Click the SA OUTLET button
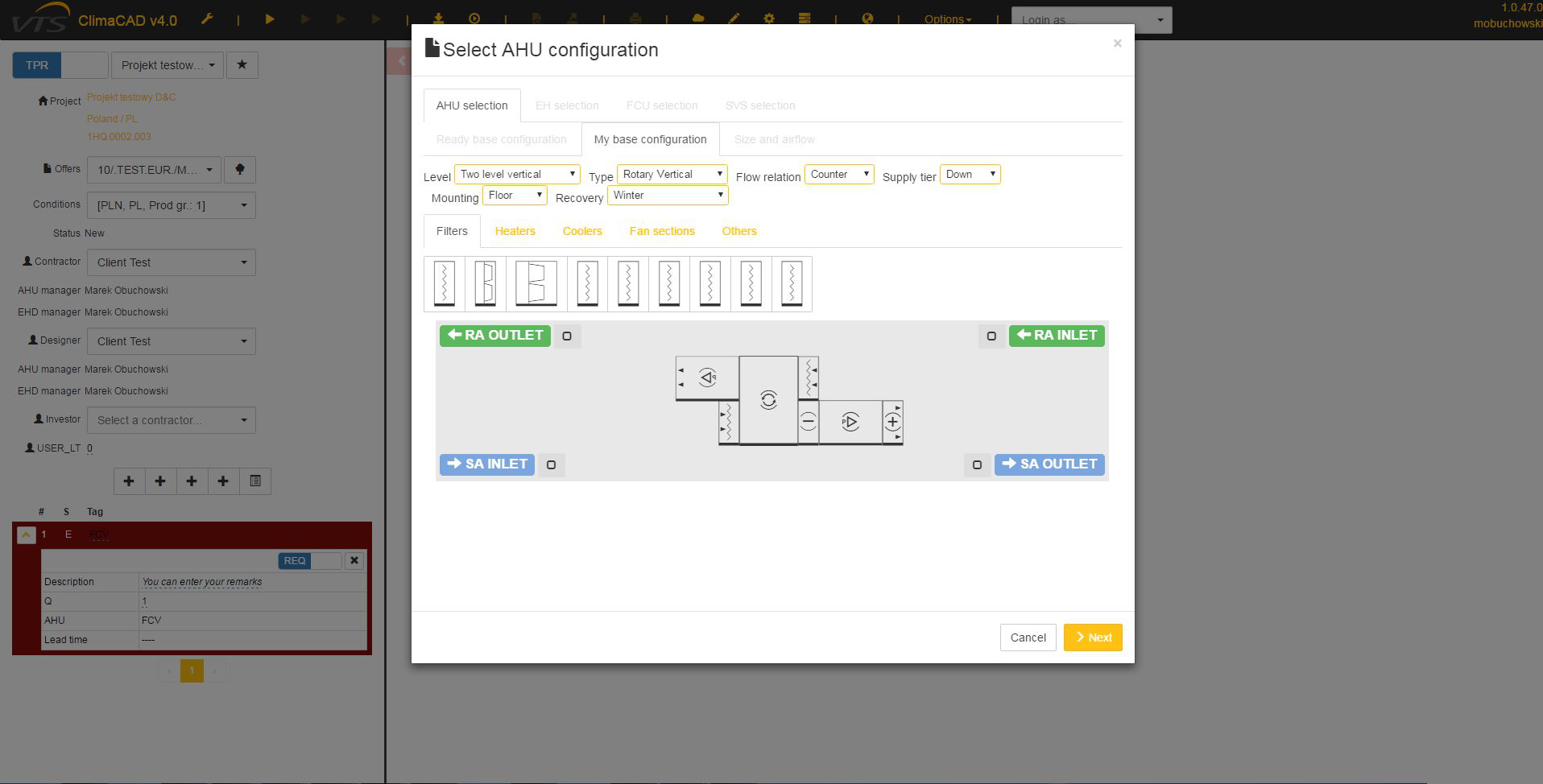This screenshot has width=1543, height=784. coord(1049,464)
